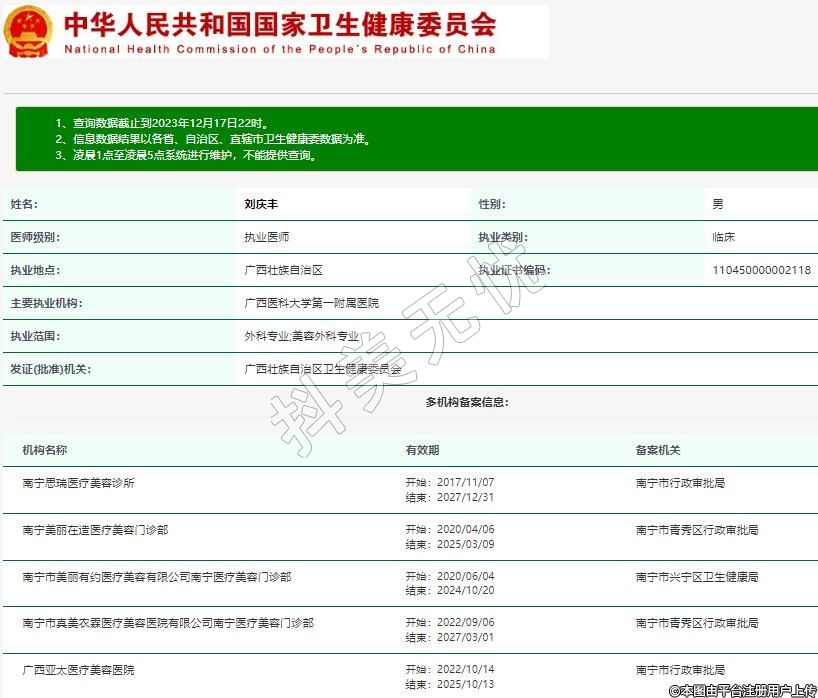
Task: Click the 临床 practice category value
Action: 723,237
